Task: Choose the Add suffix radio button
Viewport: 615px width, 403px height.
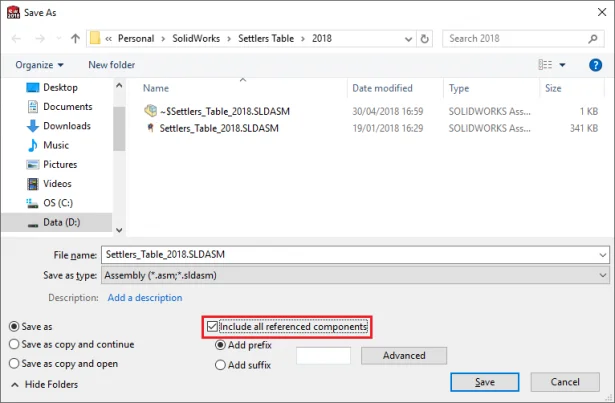Action: [221, 365]
